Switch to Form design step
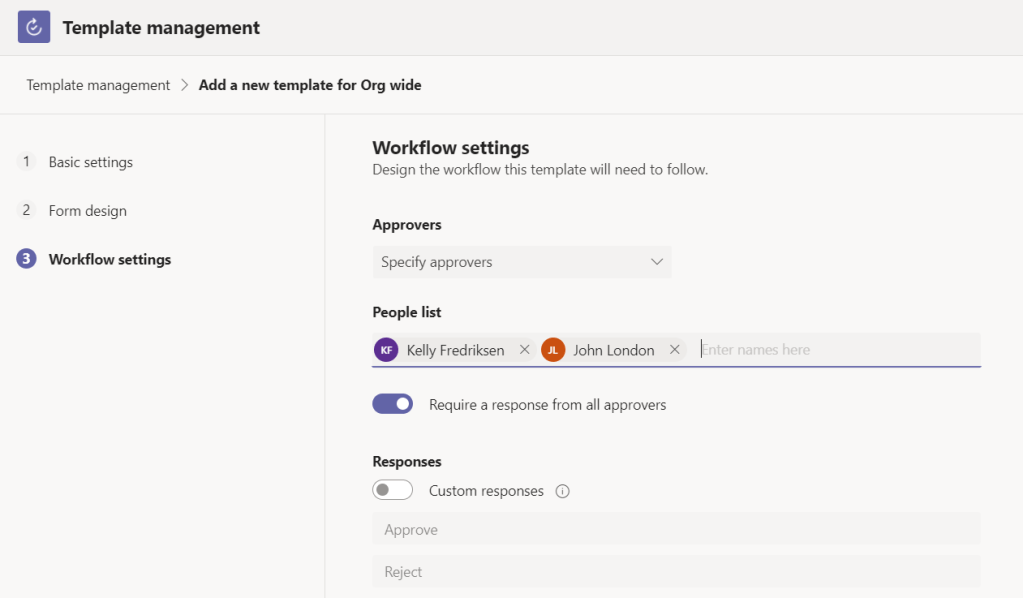 pyautogui.click(x=87, y=211)
